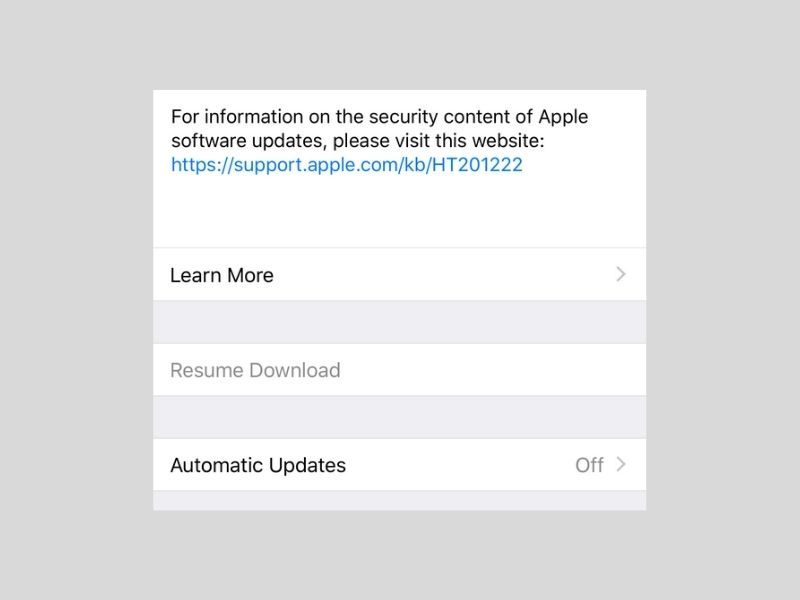The height and width of the screenshot is (600, 800).
Task: Tap blank white area below the link
Action: coord(399,212)
